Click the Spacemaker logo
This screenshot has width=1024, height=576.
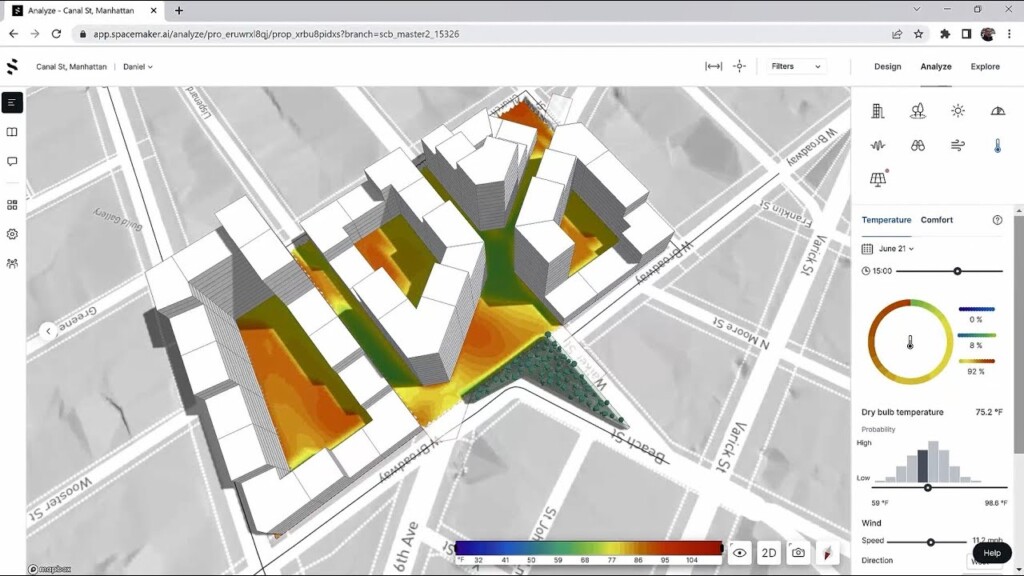(12, 66)
